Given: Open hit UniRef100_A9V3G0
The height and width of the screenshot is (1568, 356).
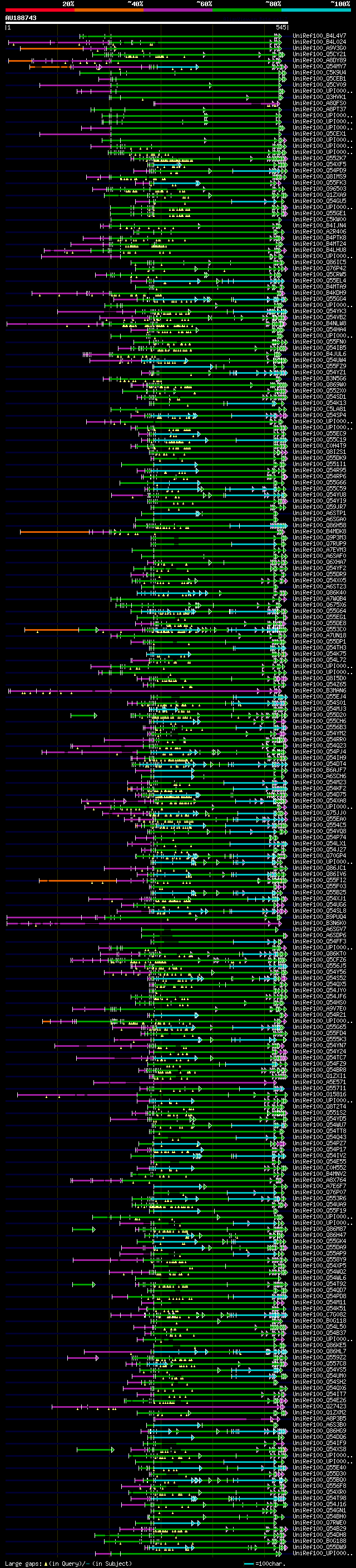Looking at the screenshot, I should click(x=319, y=48).
